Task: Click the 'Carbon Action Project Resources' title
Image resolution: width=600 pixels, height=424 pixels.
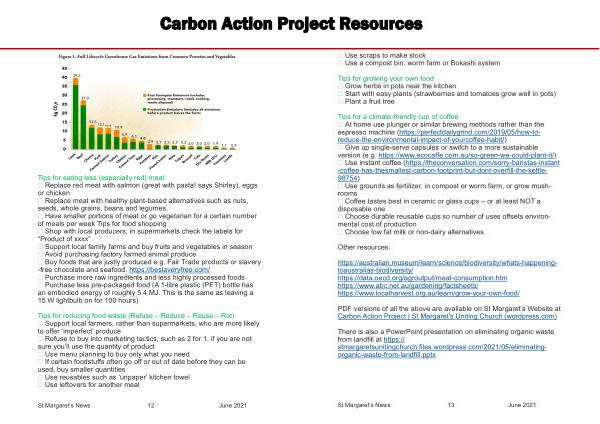Action: pyautogui.click(x=291, y=24)
